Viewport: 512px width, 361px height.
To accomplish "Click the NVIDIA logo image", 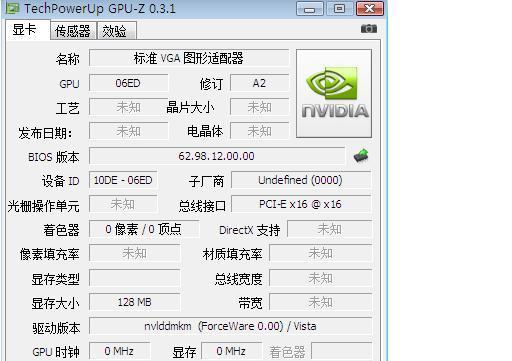I will [334, 93].
